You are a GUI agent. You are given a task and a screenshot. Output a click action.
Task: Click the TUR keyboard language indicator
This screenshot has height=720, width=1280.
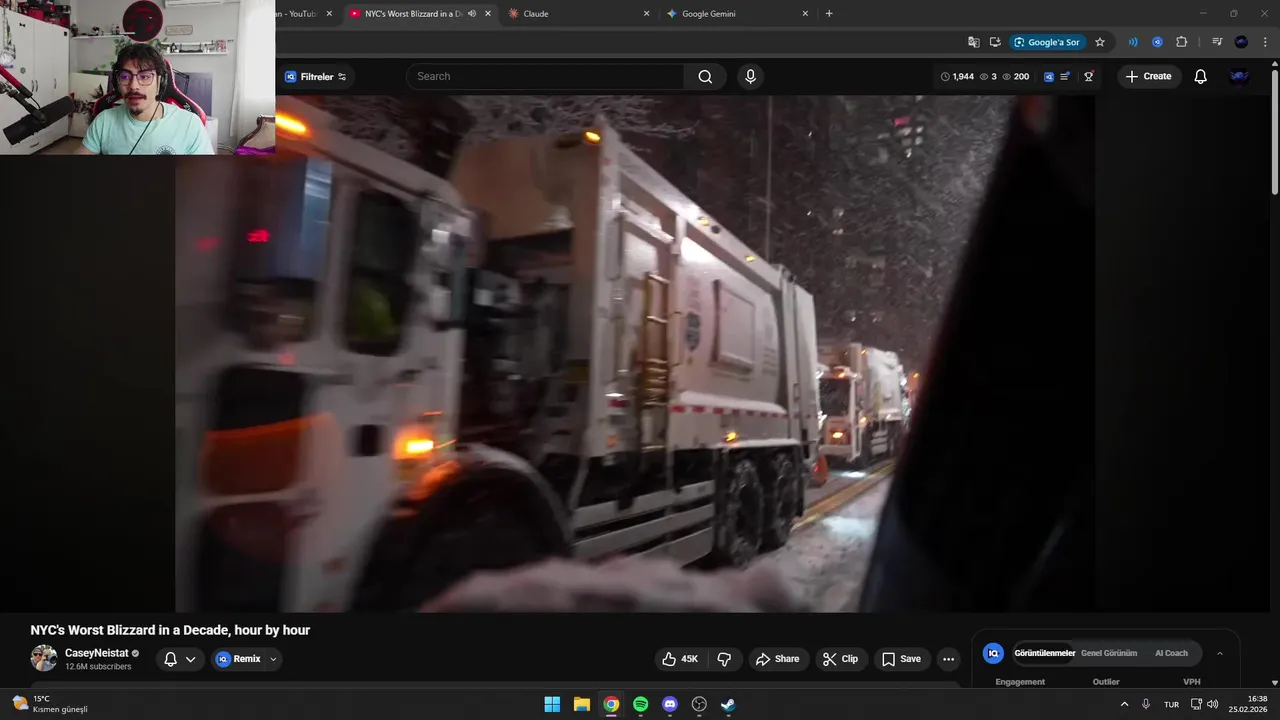(1171, 705)
